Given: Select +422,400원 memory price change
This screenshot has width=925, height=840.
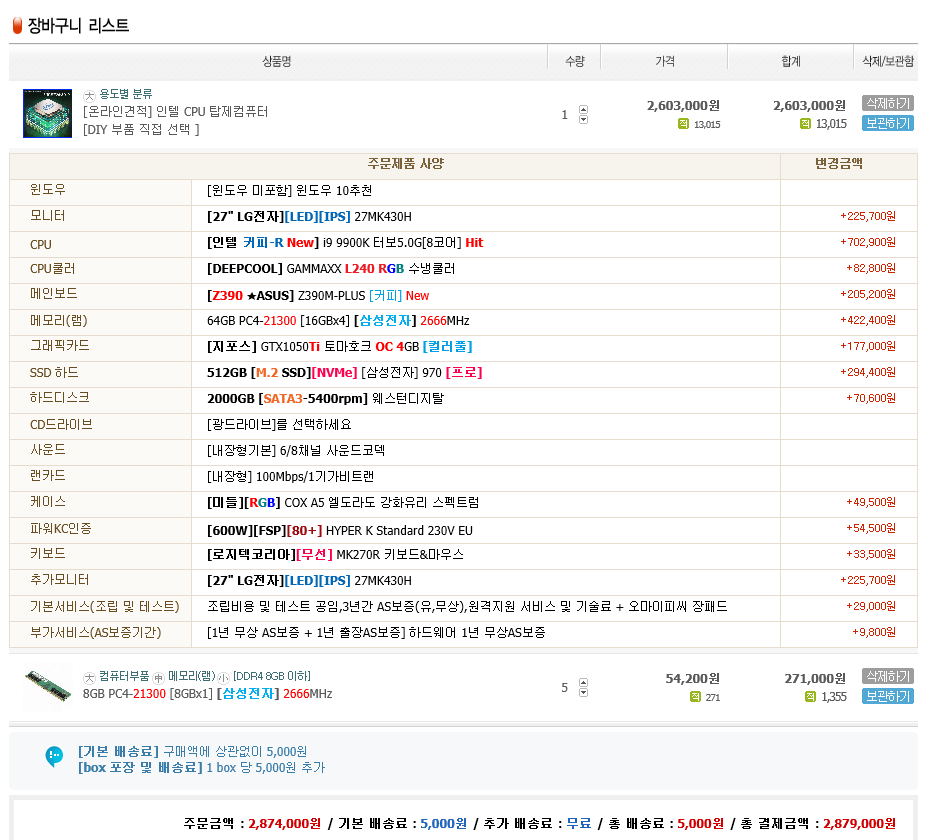Looking at the screenshot, I should click(x=868, y=320).
